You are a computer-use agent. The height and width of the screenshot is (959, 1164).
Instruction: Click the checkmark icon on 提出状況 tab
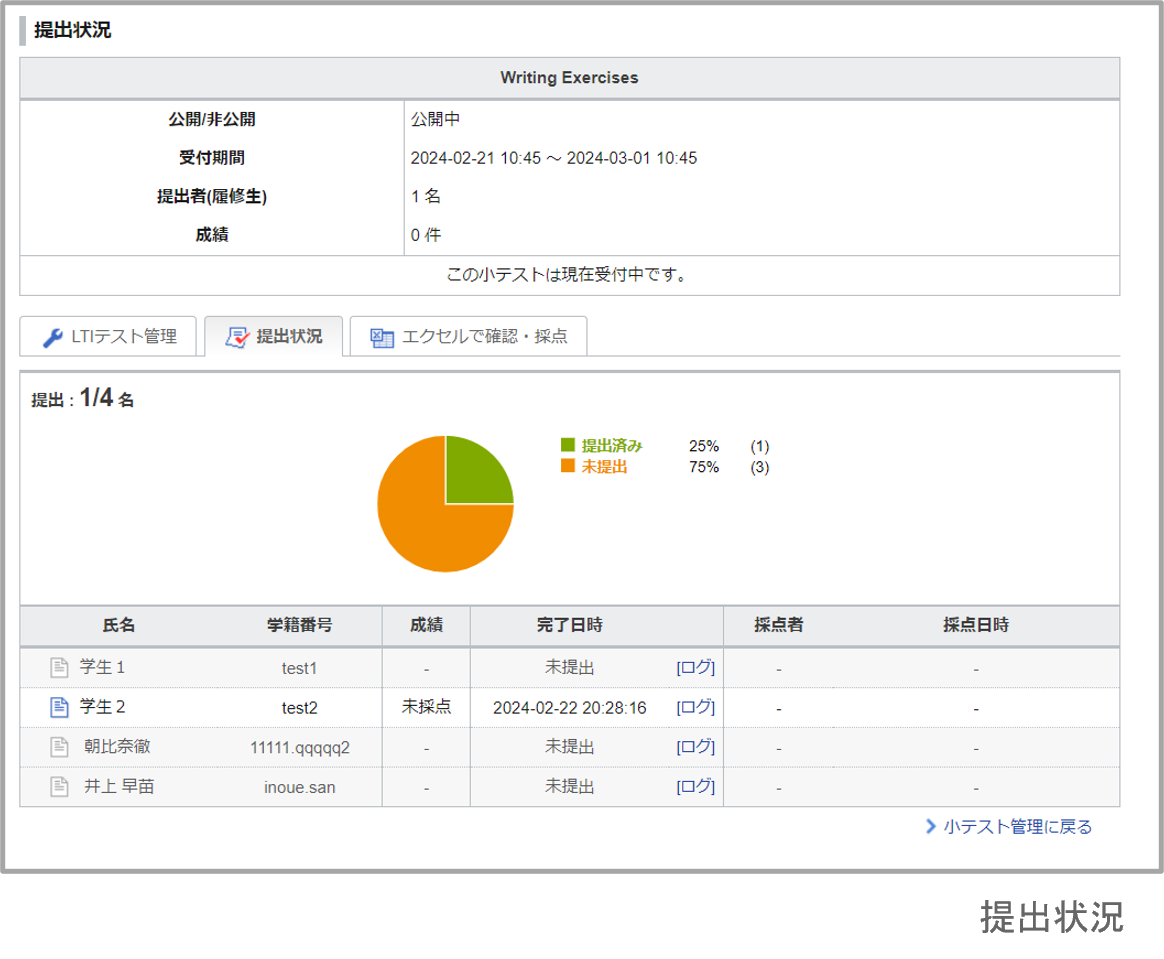(237, 338)
